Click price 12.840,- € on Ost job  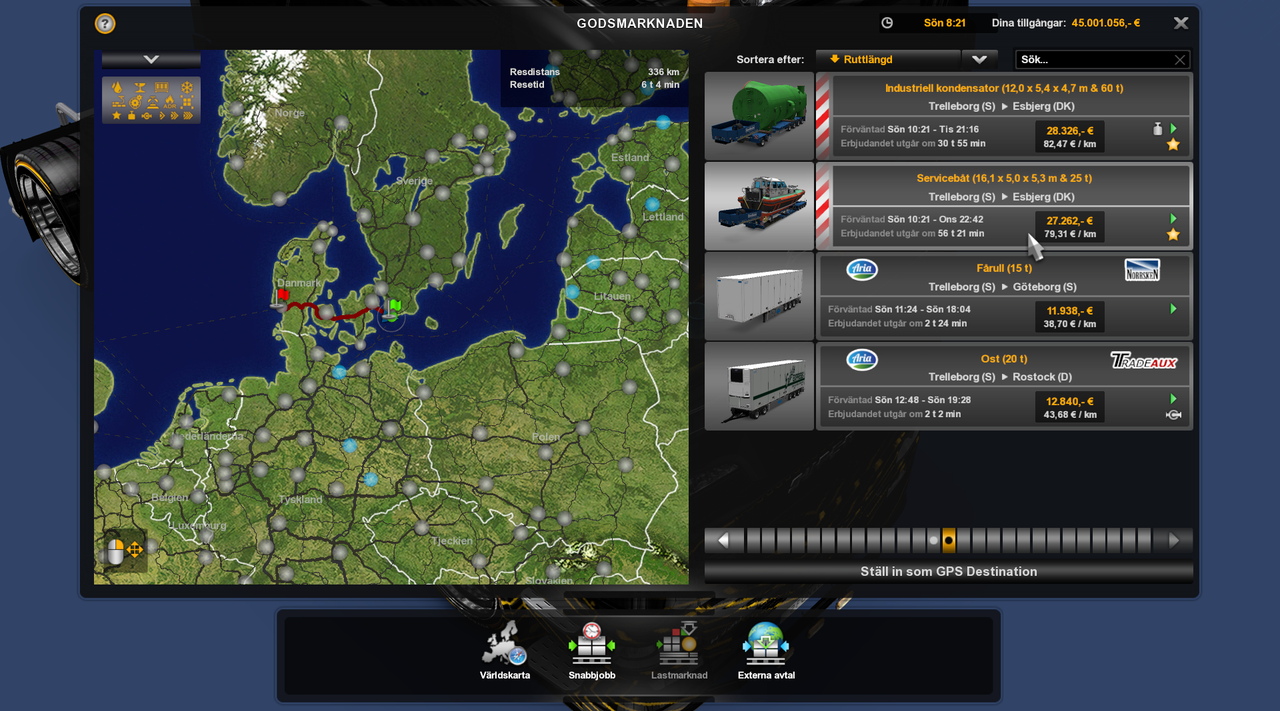click(x=1069, y=401)
